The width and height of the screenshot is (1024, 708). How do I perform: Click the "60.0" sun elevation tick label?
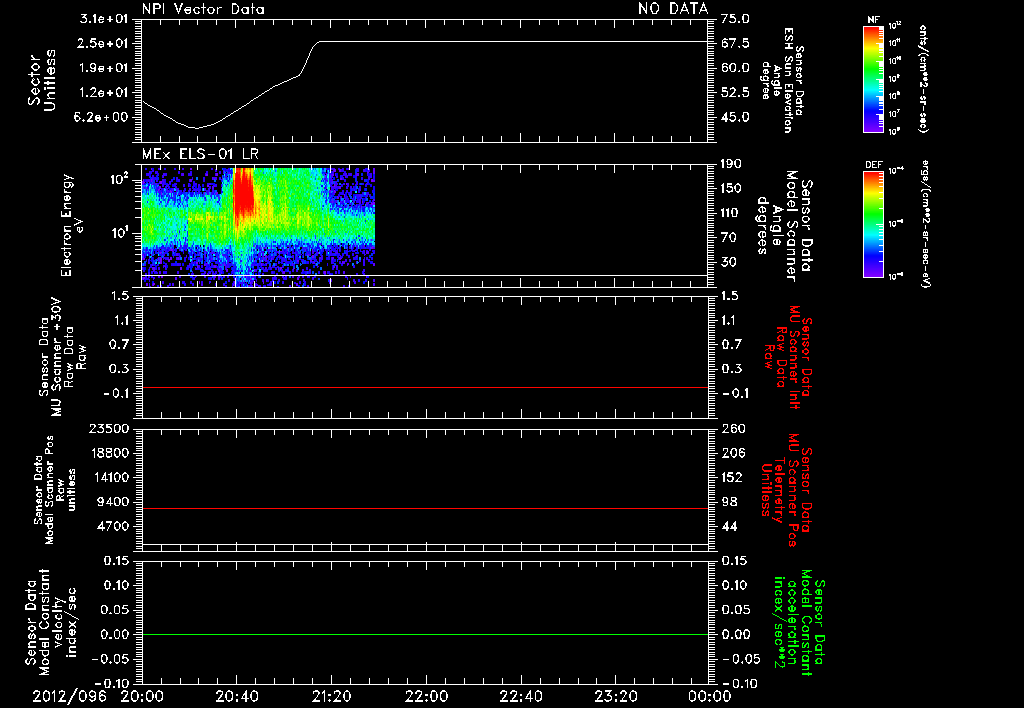coord(735,68)
